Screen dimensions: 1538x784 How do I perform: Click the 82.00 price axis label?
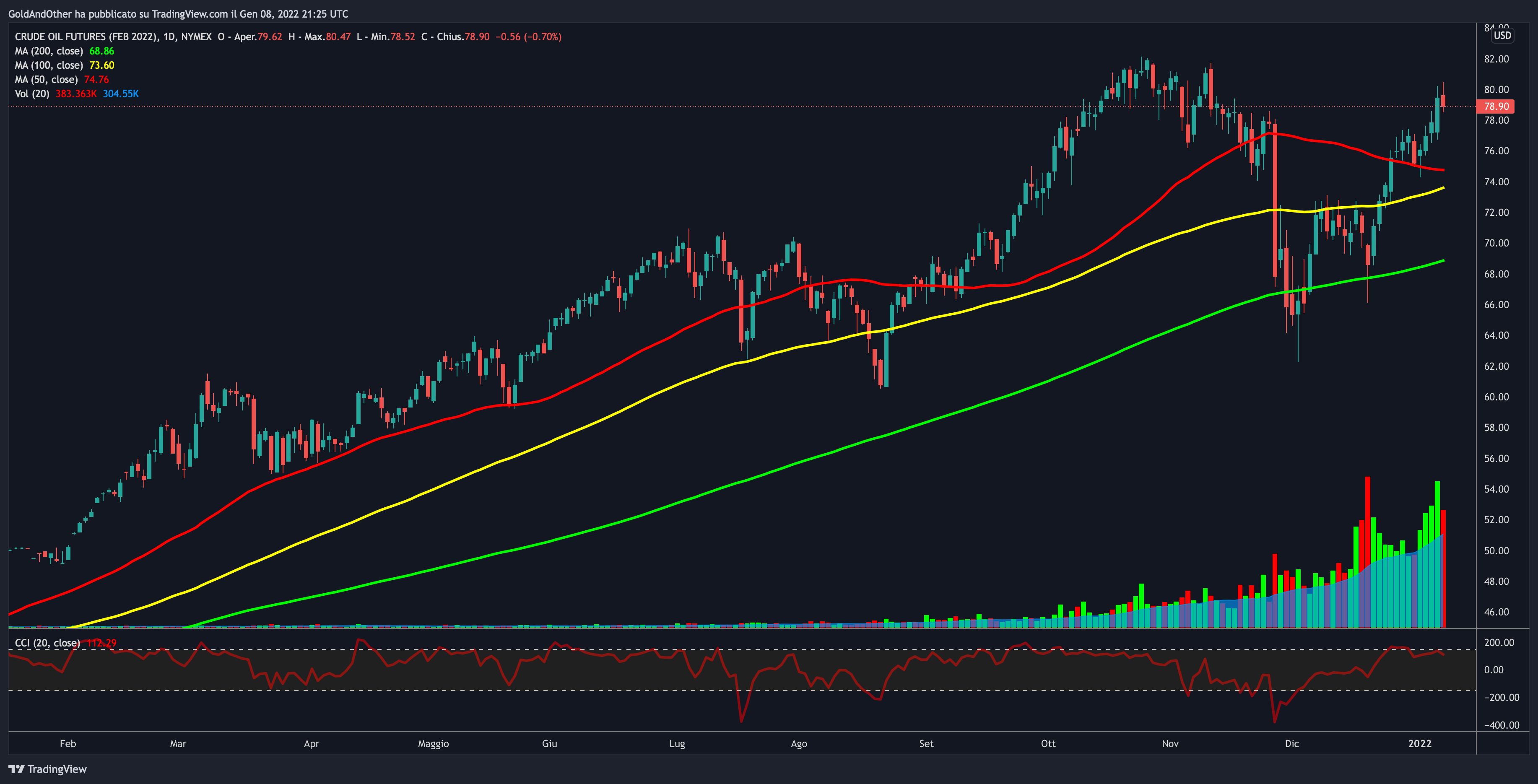point(1496,59)
